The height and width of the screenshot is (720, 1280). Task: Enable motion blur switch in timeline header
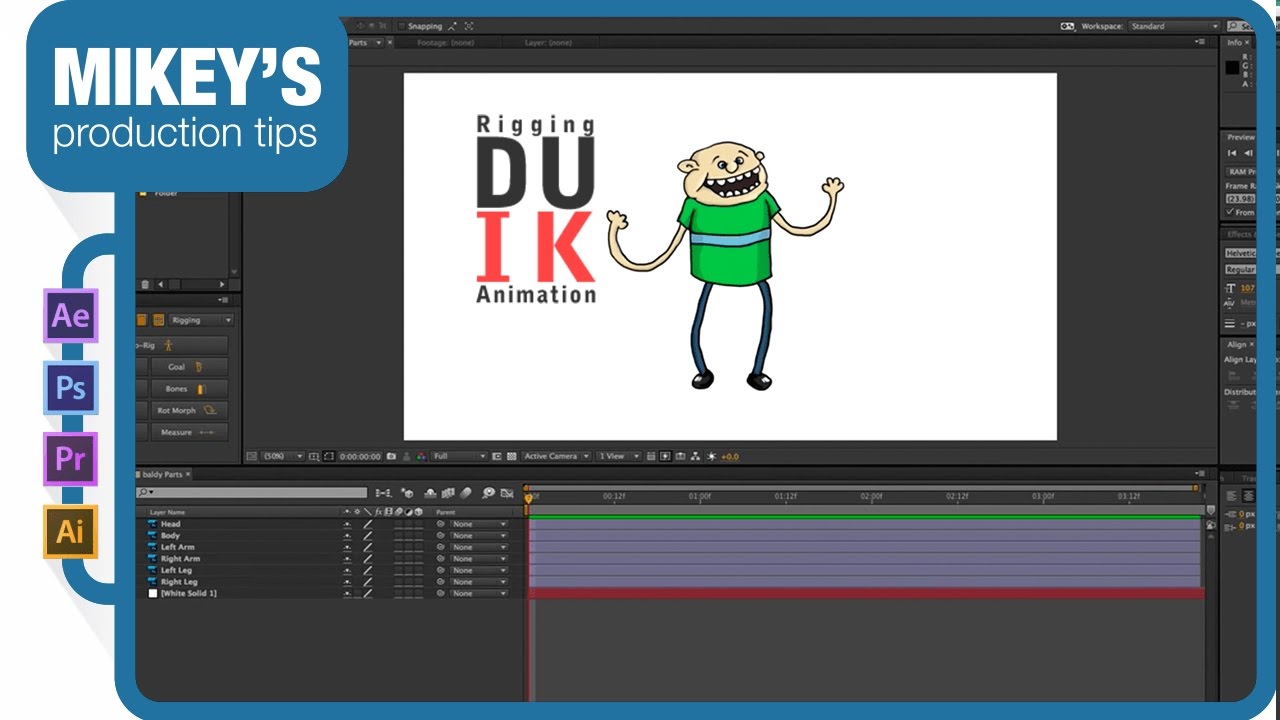464,493
